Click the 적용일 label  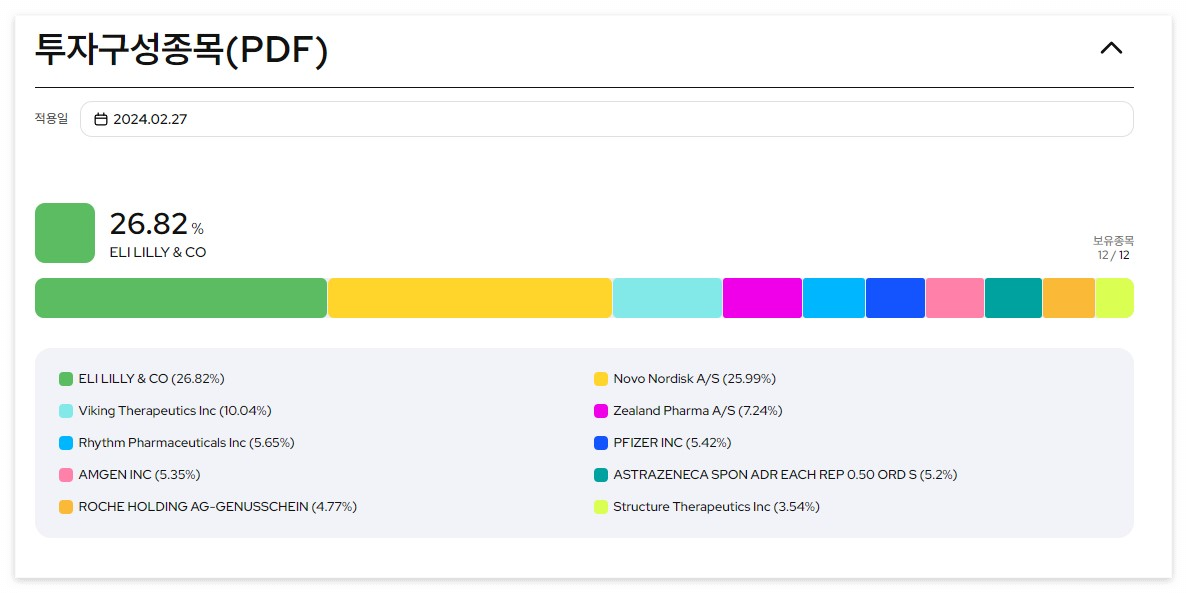[x=51, y=119]
